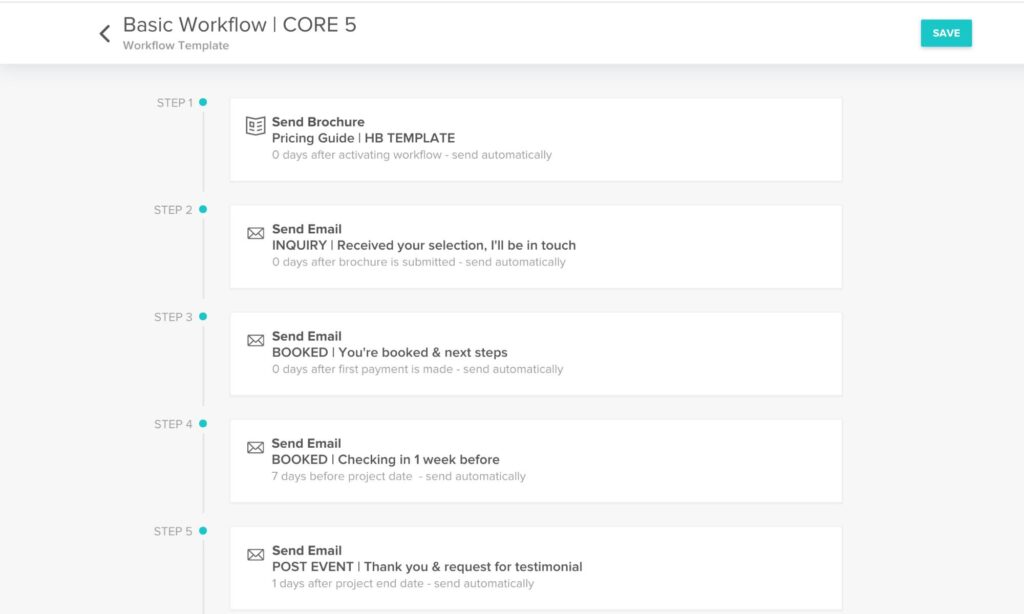
Task: Click the teal dot beside STEP 3
Action: pos(203,316)
